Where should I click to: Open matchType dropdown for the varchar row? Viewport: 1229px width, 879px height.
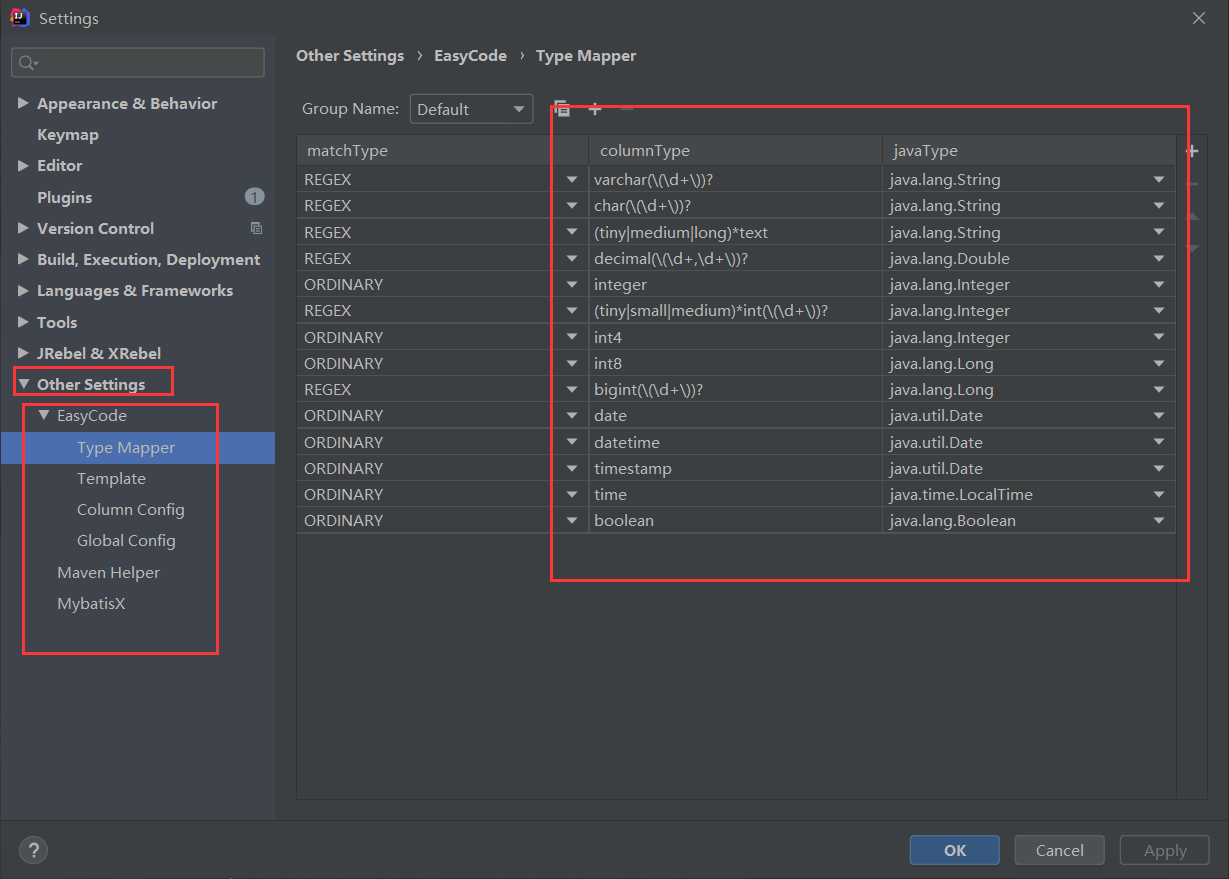click(x=572, y=180)
